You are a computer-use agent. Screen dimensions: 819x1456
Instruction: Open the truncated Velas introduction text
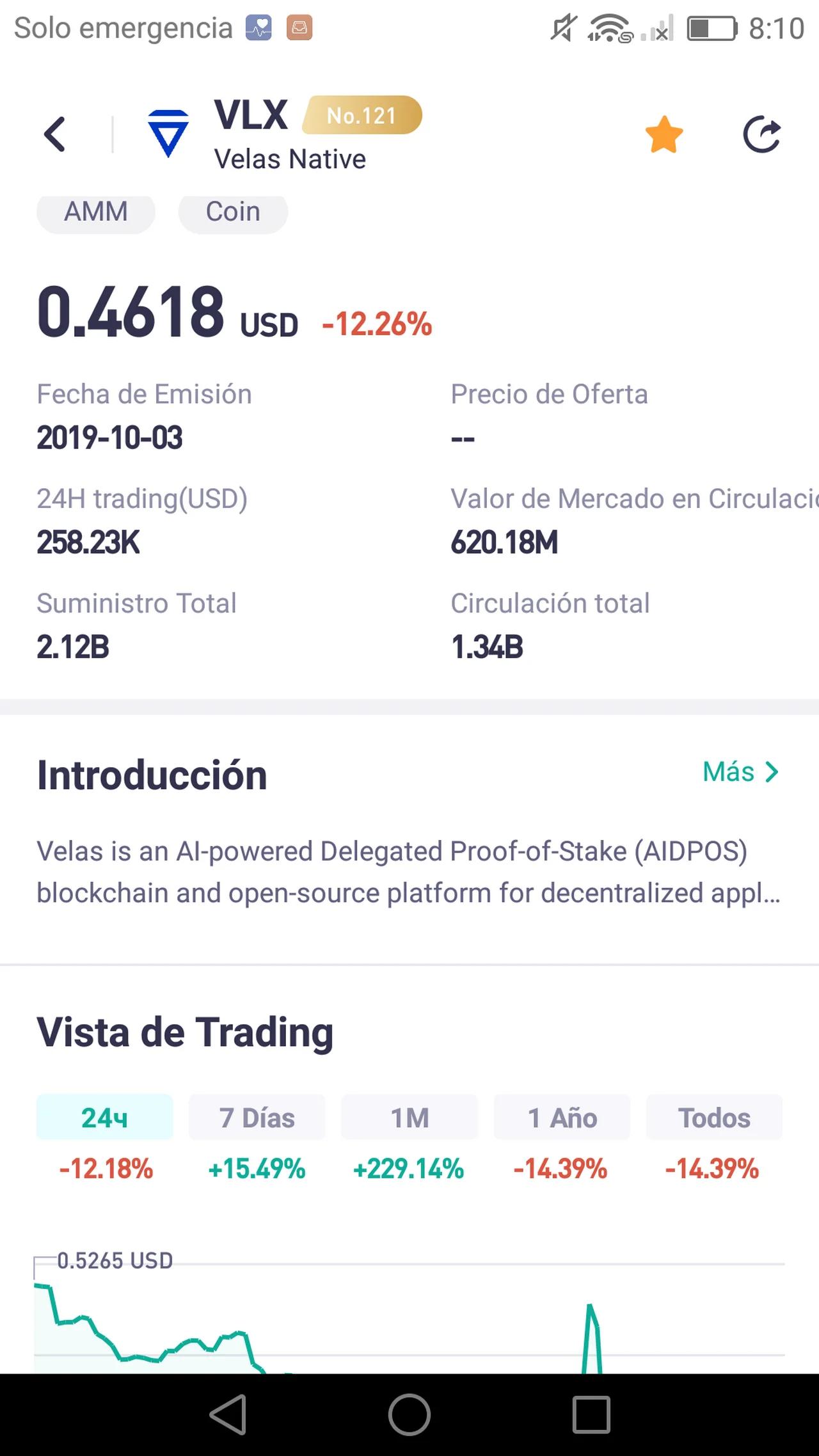tap(408, 872)
